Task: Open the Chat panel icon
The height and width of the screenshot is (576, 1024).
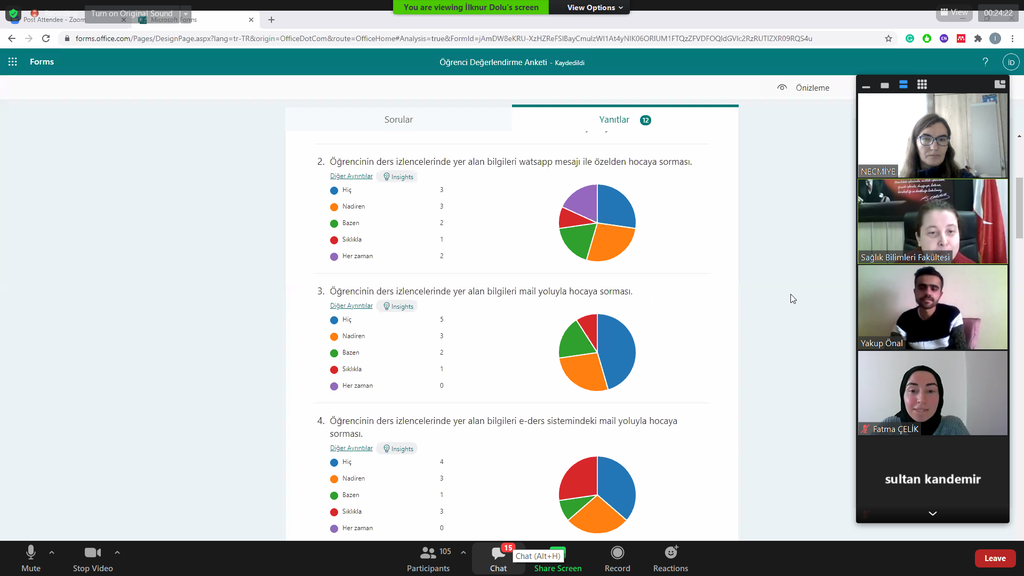Action: coord(498,553)
